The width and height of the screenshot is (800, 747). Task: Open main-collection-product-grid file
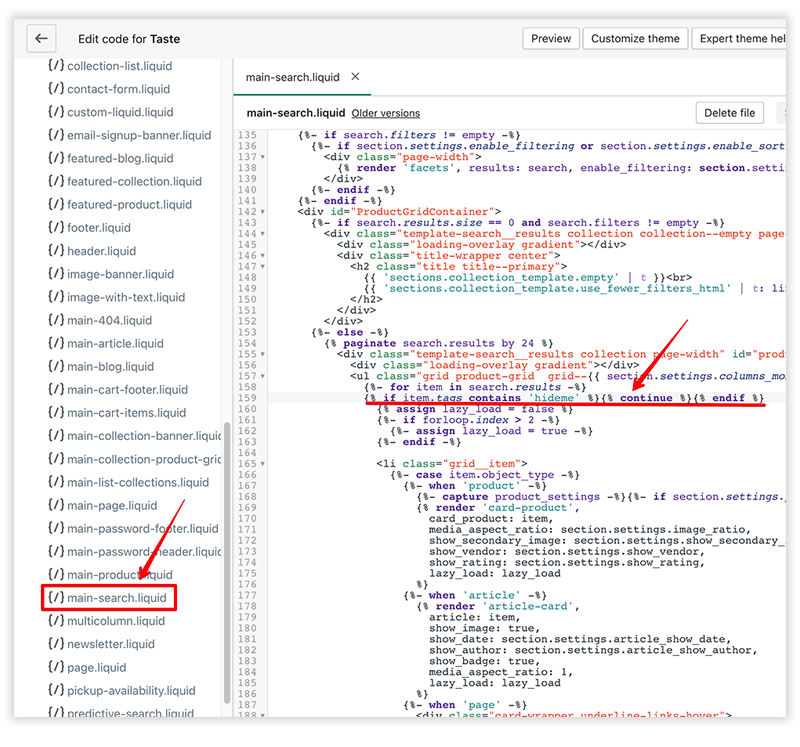tap(135, 459)
